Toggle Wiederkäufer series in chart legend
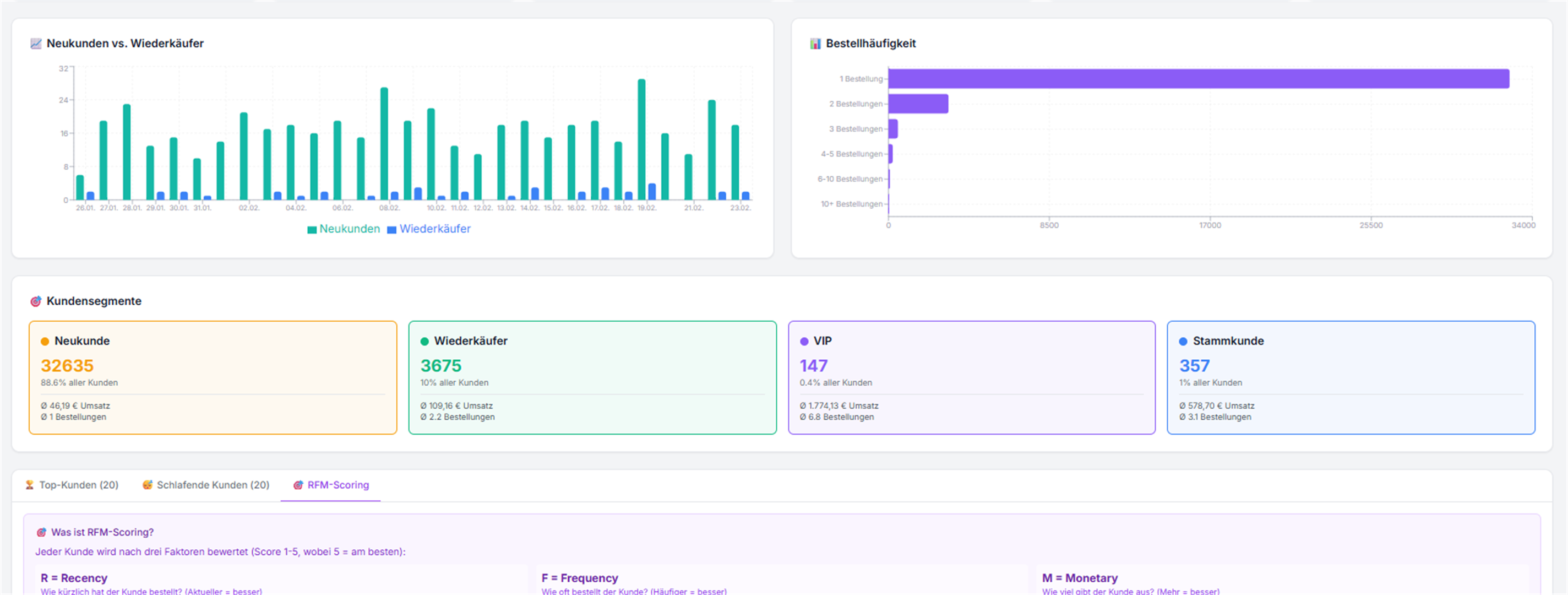Screen dimensions: 1568x595 434,229
